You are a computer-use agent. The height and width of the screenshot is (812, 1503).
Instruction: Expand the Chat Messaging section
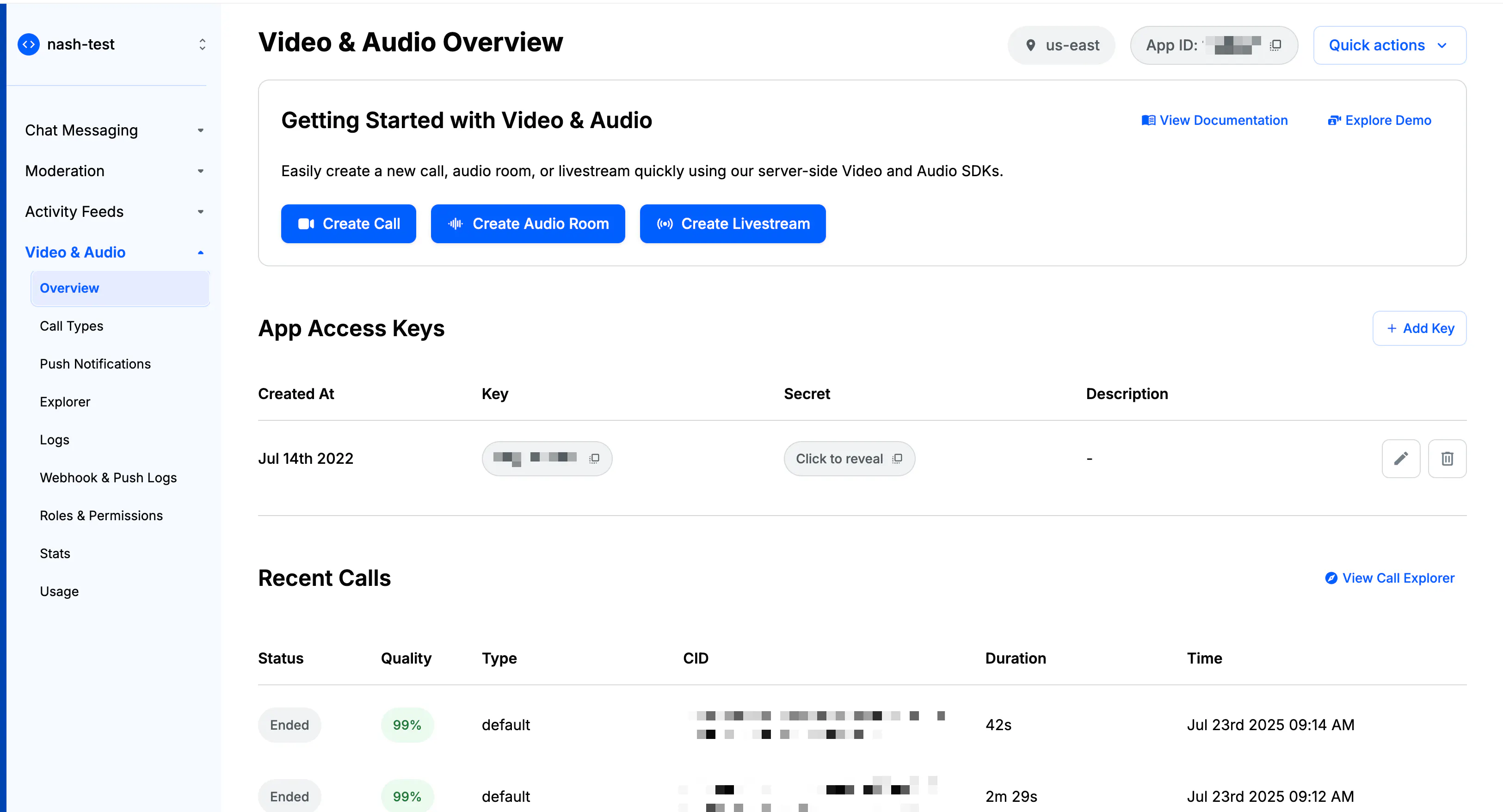tap(201, 130)
